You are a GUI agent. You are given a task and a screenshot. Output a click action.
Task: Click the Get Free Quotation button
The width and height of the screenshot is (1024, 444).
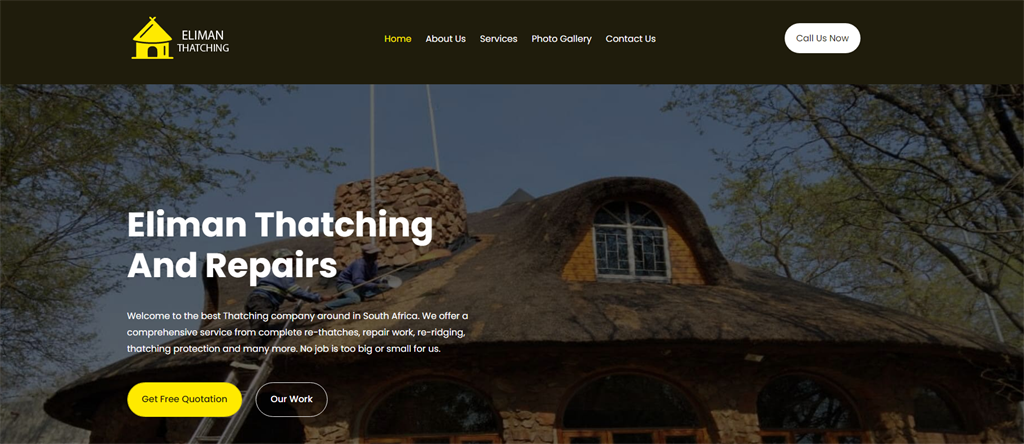pyautogui.click(x=184, y=399)
